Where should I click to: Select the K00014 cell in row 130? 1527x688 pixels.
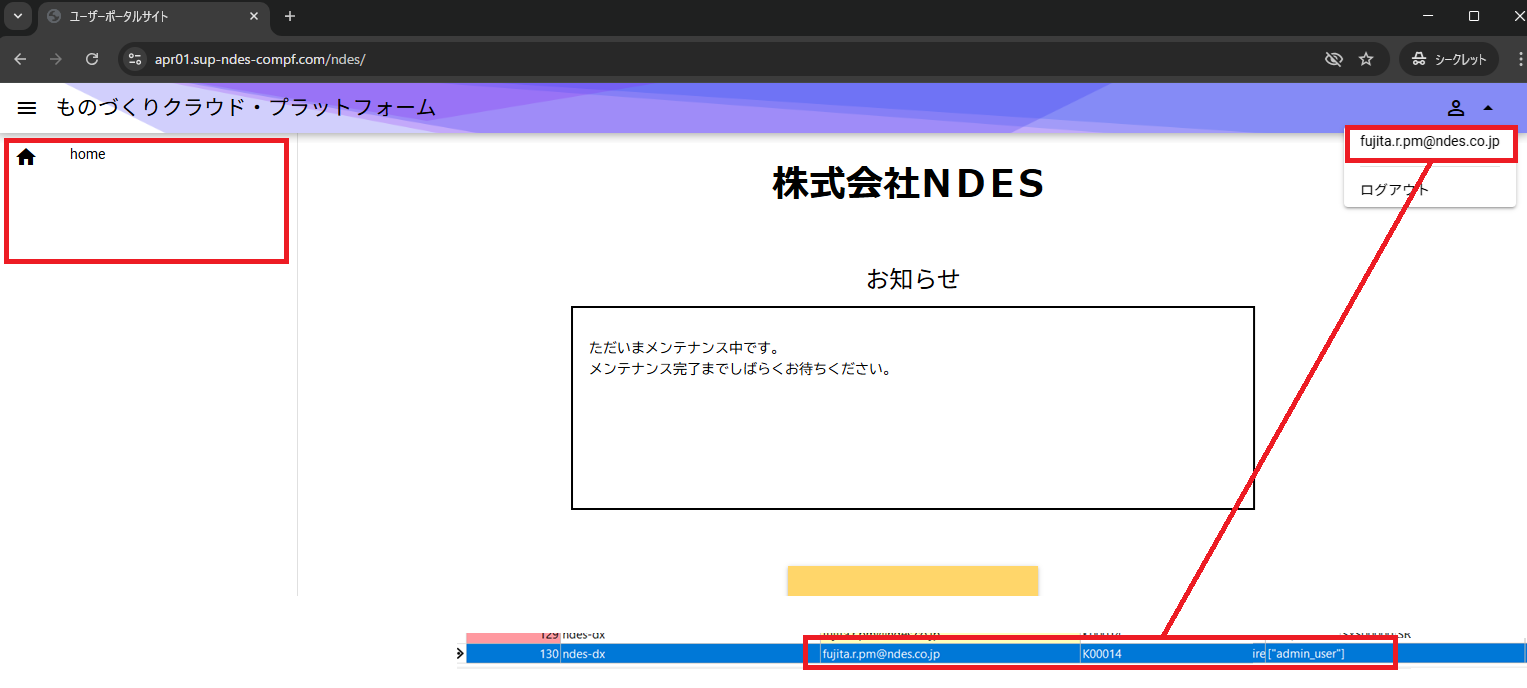1100,654
